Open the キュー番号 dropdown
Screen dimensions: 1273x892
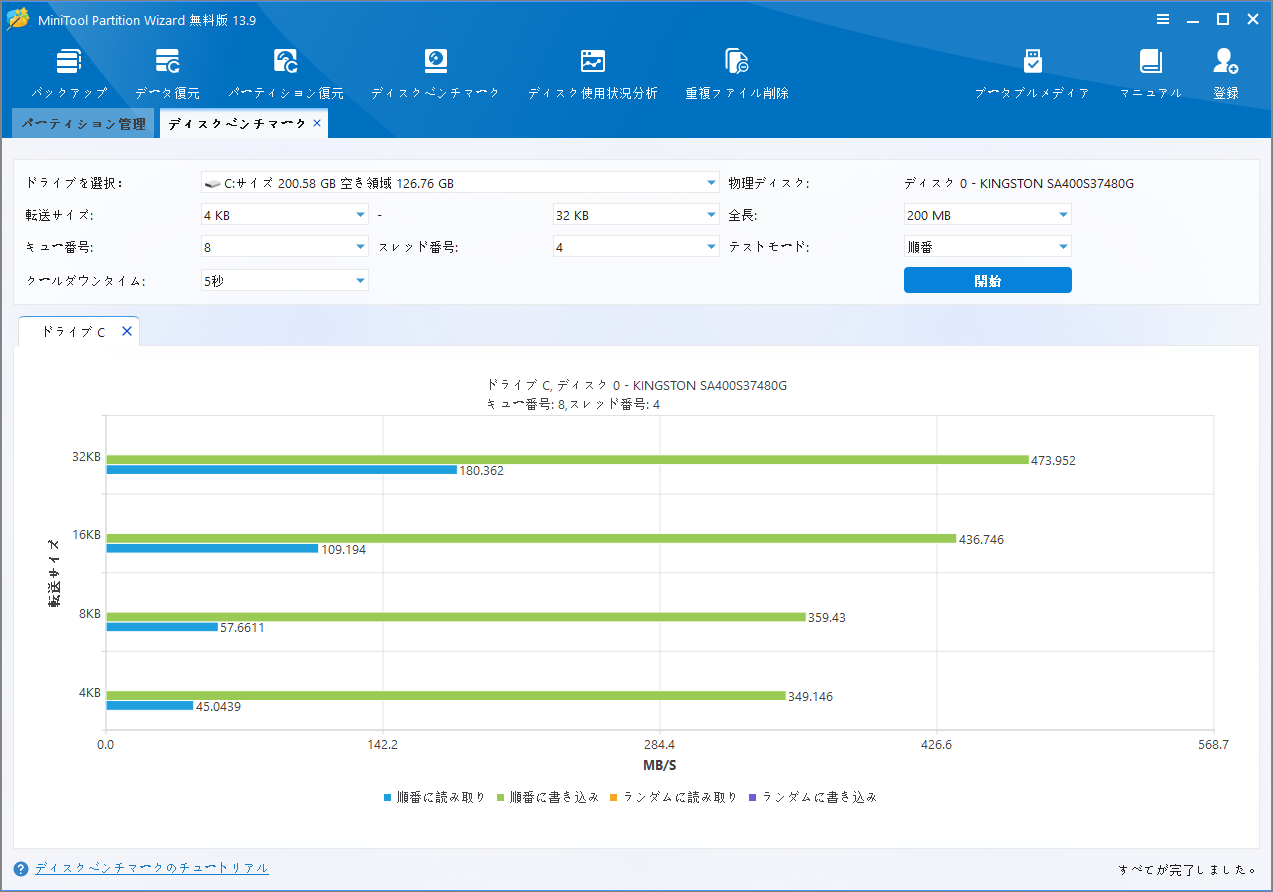(284, 246)
